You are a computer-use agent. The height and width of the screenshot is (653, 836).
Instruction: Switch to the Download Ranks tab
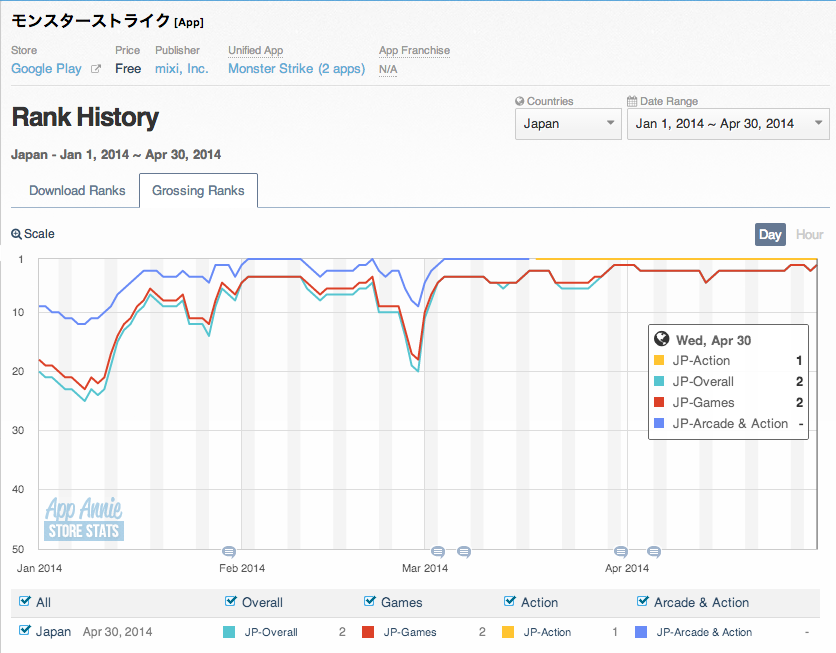tap(77, 190)
